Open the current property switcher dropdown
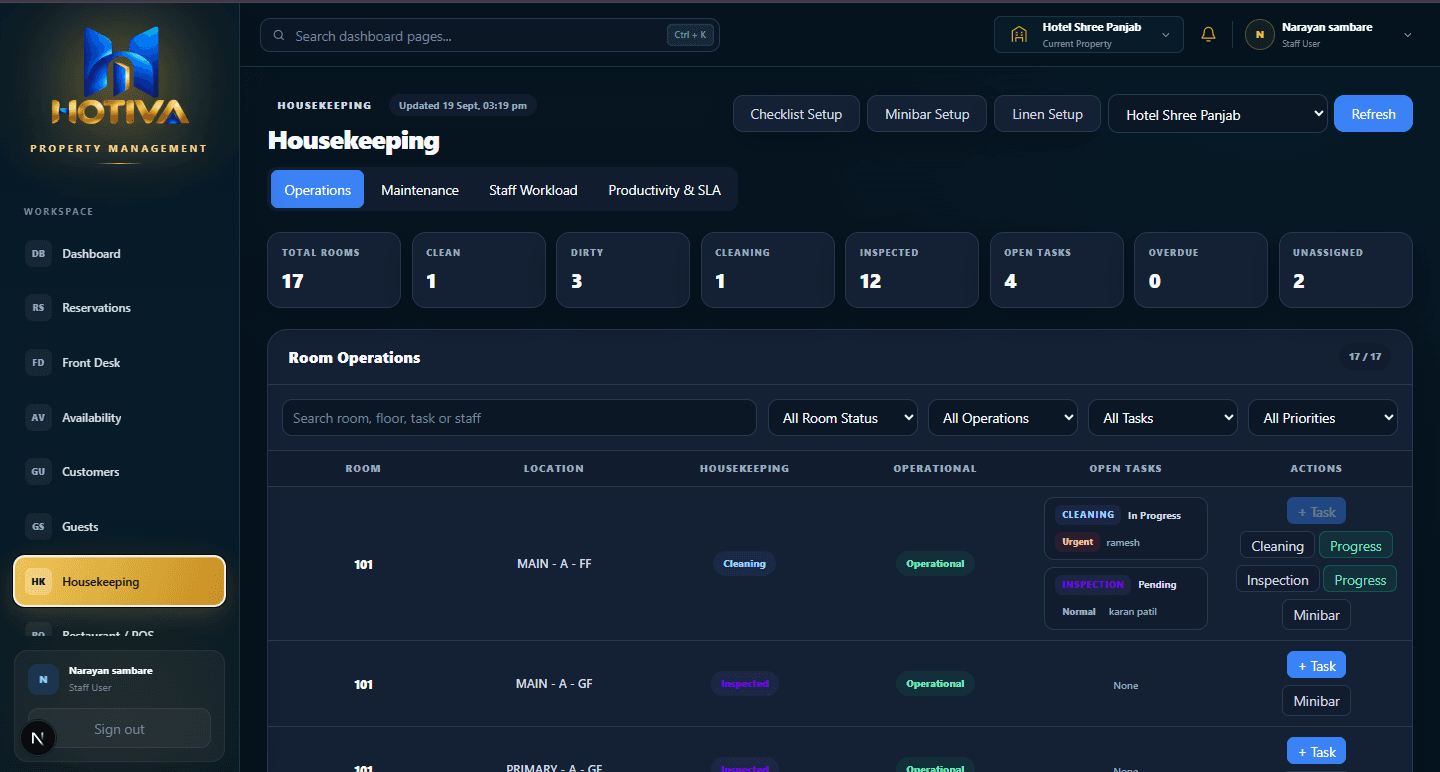This screenshot has height=772, width=1440. coord(1088,34)
